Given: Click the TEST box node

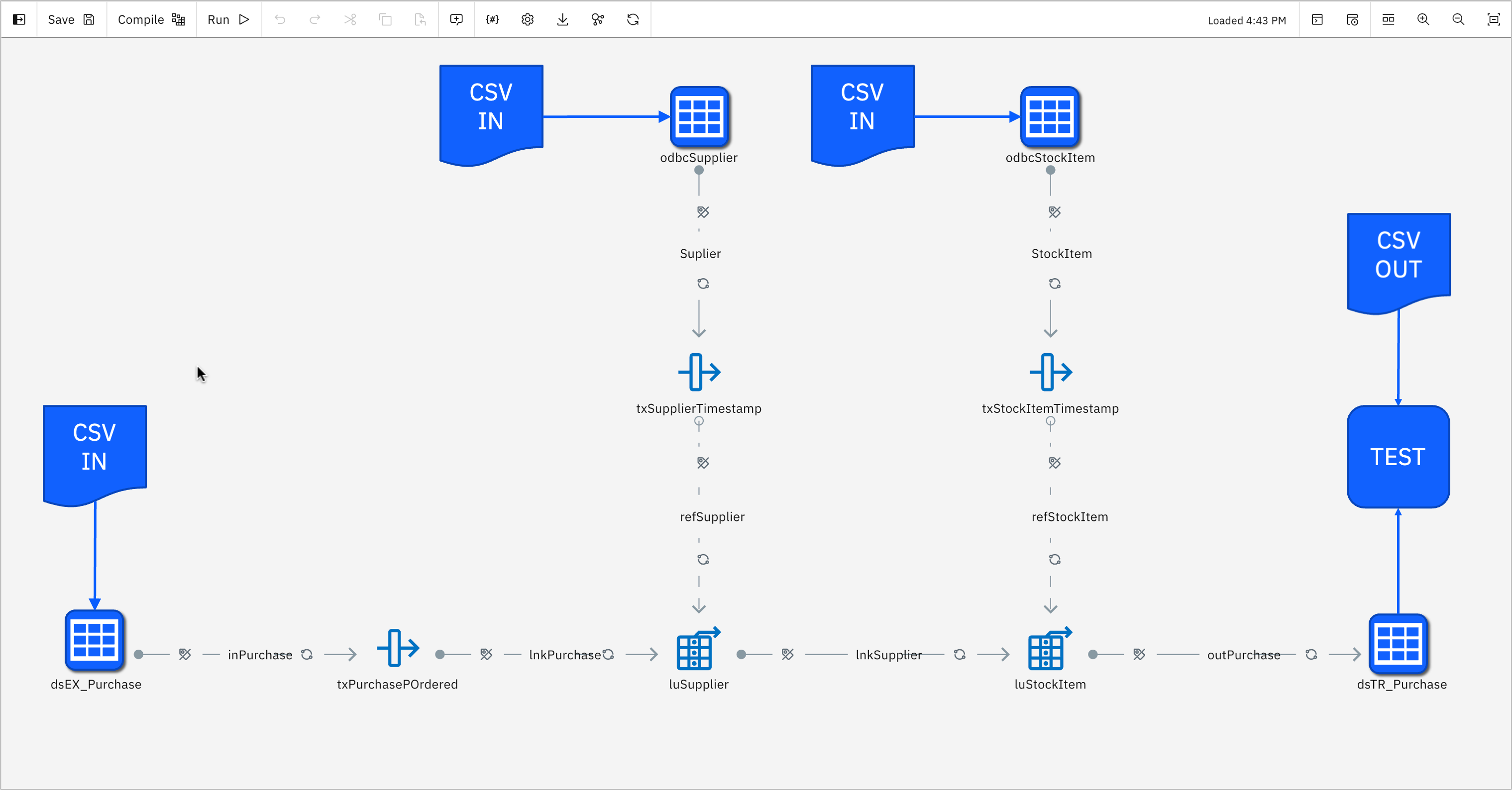Looking at the screenshot, I should click(x=1398, y=456).
